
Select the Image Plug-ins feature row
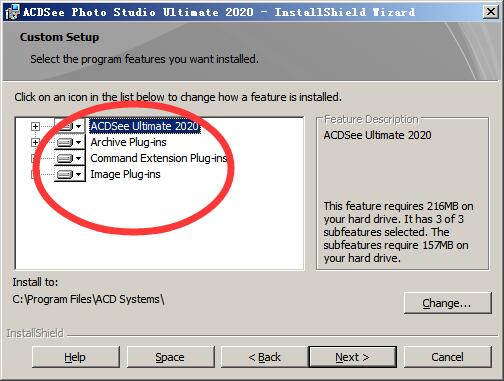(125, 174)
